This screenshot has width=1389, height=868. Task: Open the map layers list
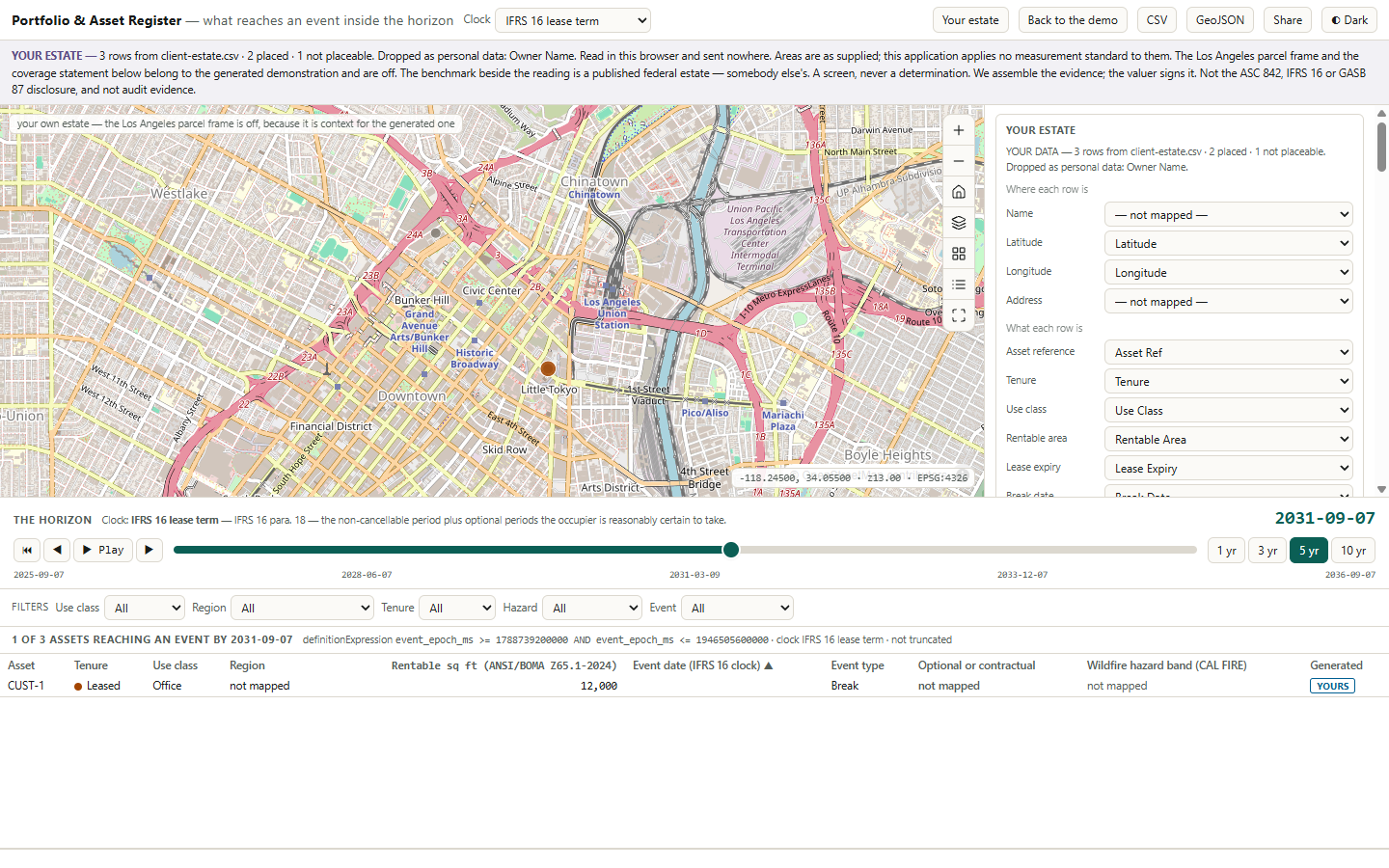958,223
